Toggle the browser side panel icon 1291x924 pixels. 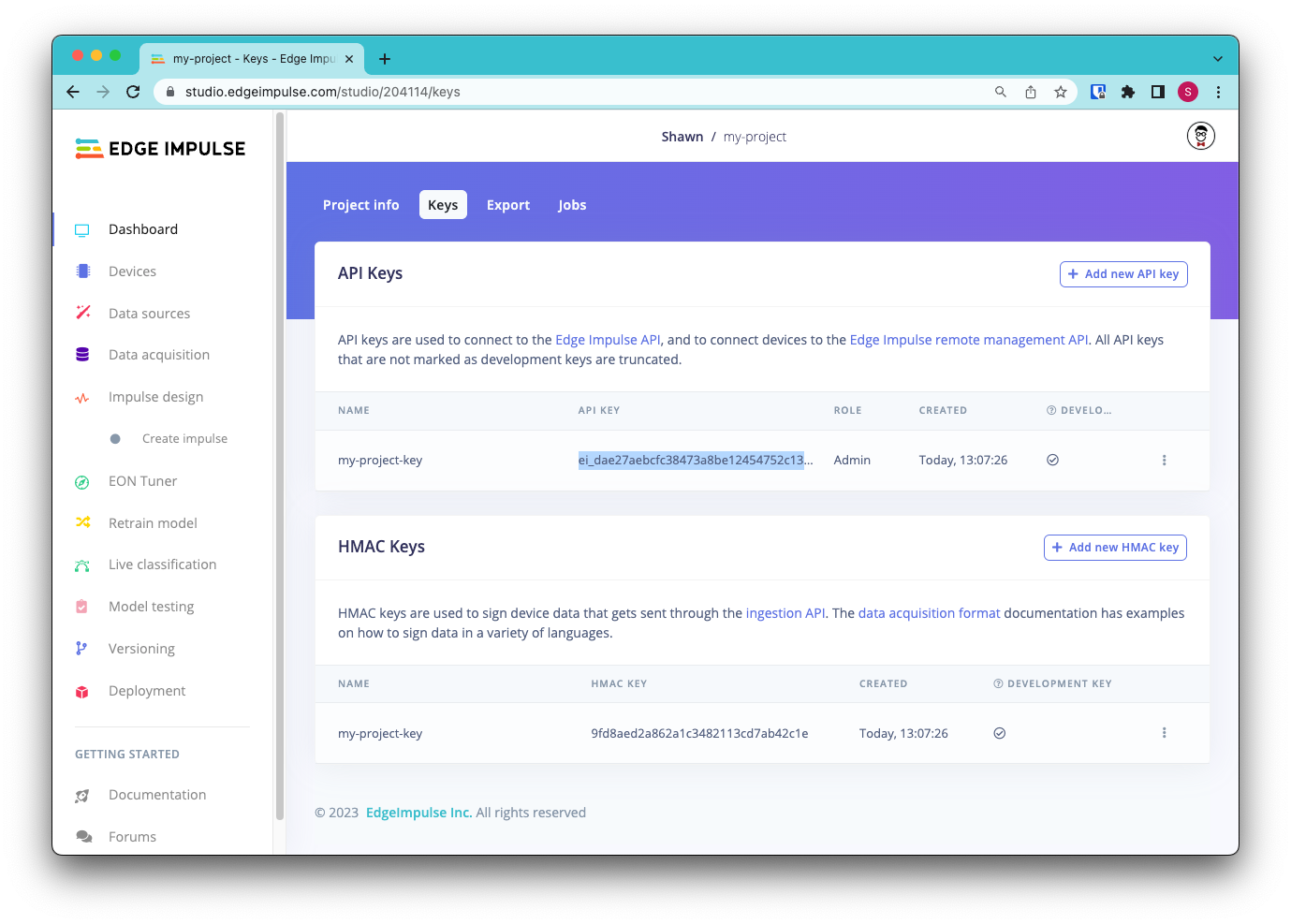pos(1158,92)
